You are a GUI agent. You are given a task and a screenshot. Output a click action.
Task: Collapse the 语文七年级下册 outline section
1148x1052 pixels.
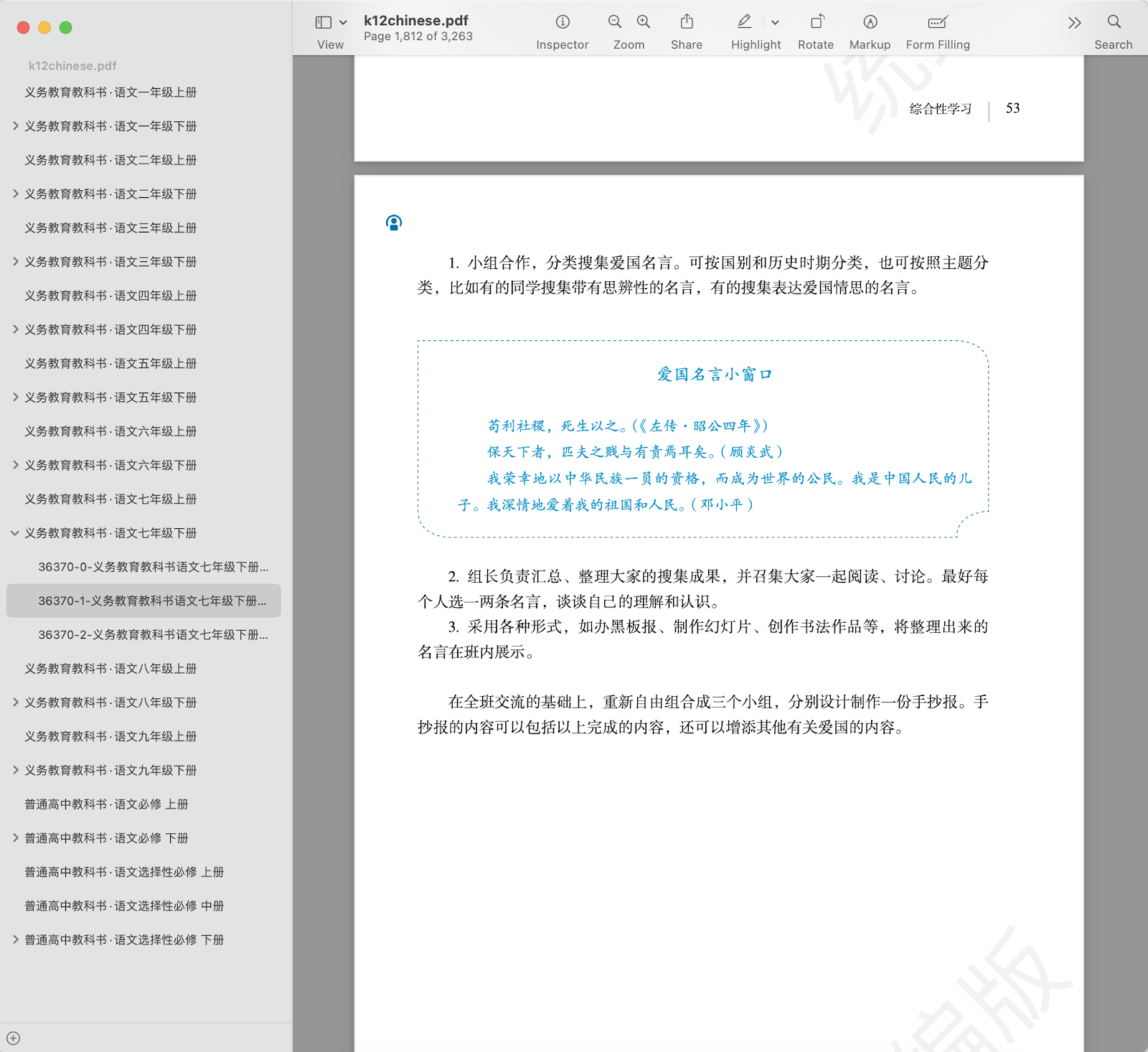tap(15, 533)
